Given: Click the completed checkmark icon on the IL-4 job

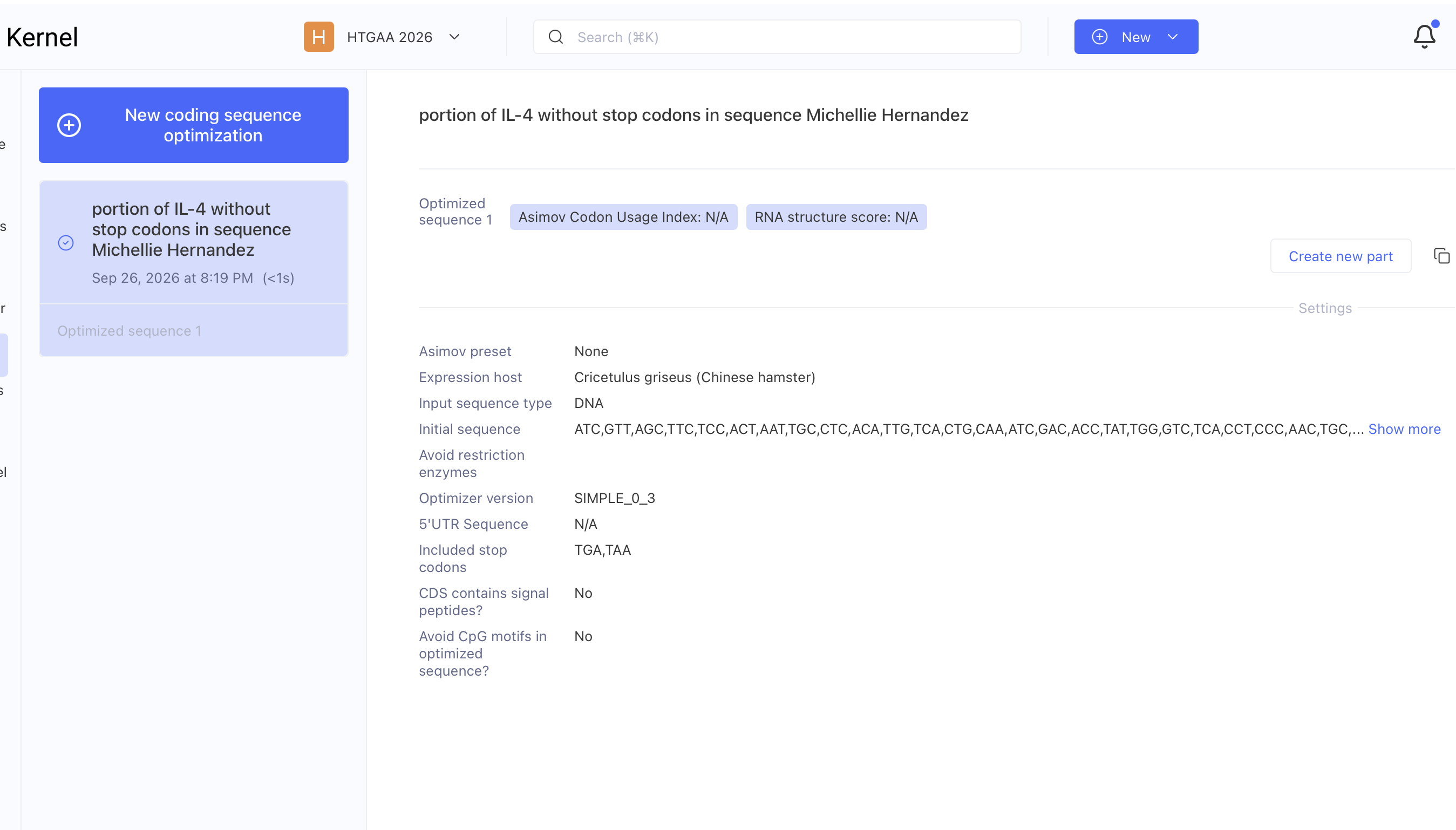Looking at the screenshot, I should click(x=65, y=243).
